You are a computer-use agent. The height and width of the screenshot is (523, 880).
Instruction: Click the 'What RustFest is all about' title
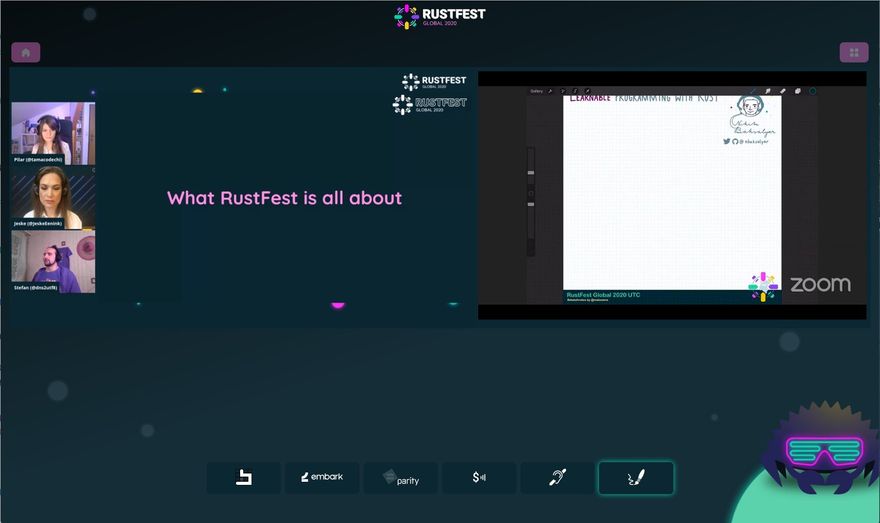tap(284, 198)
